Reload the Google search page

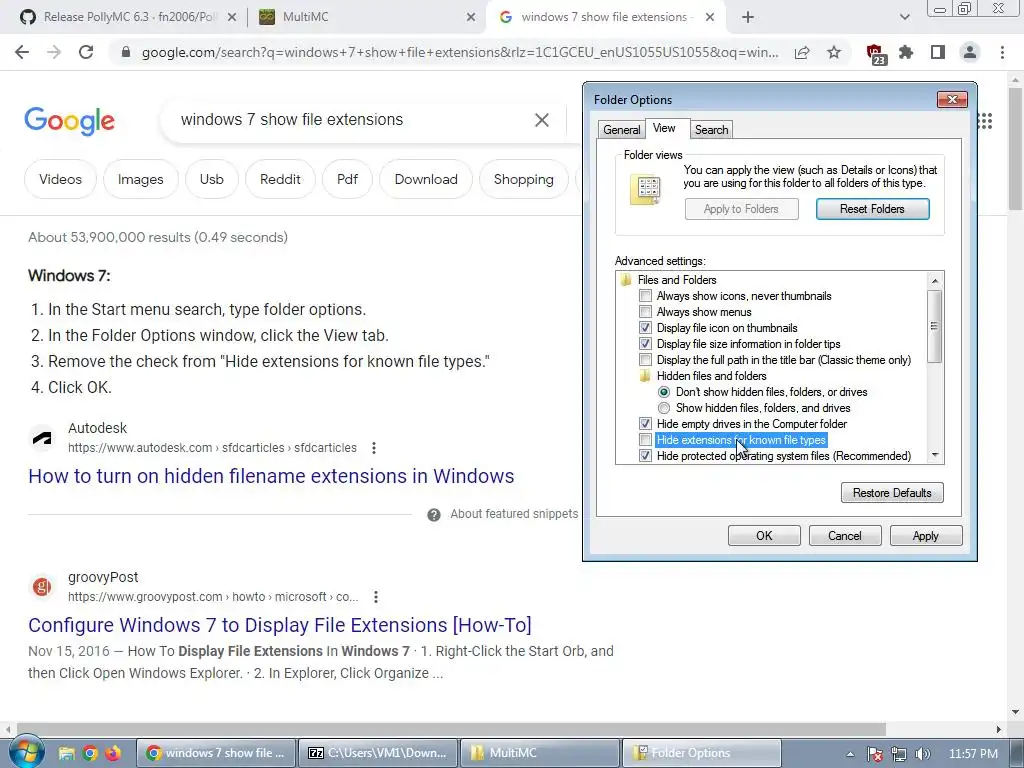pyautogui.click(x=86, y=52)
